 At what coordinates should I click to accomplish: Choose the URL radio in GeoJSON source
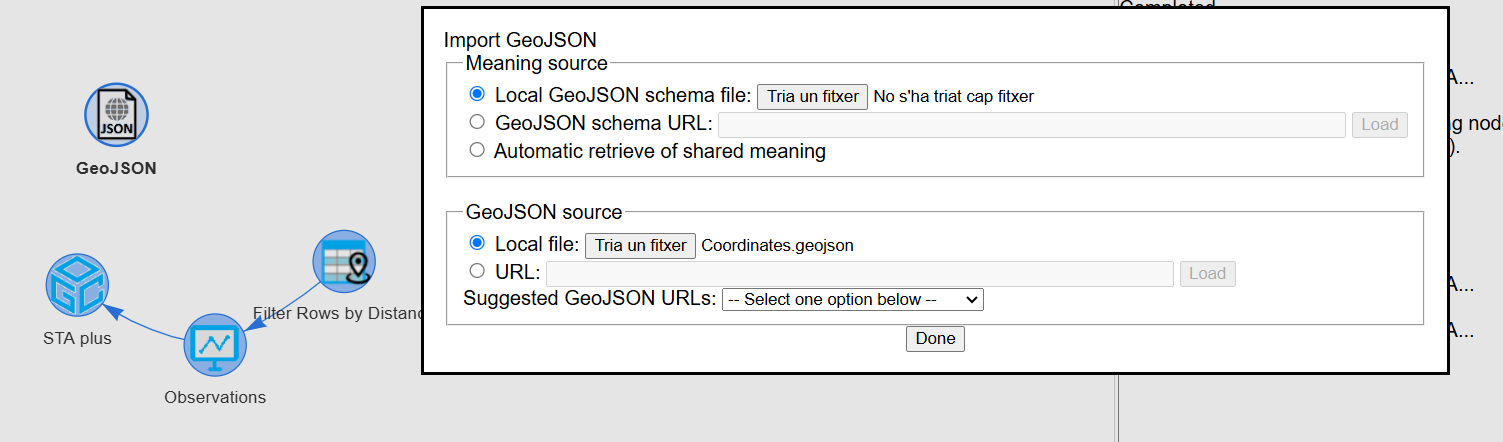[477, 271]
